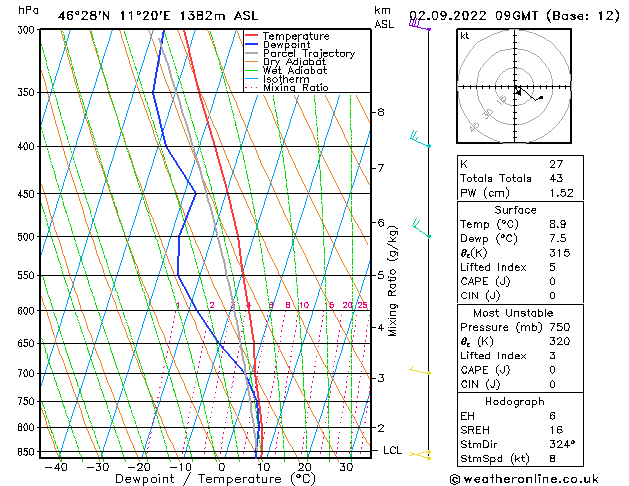
Task: Click the copyright symbol before weatheronline
Action: tap(454, 478)
